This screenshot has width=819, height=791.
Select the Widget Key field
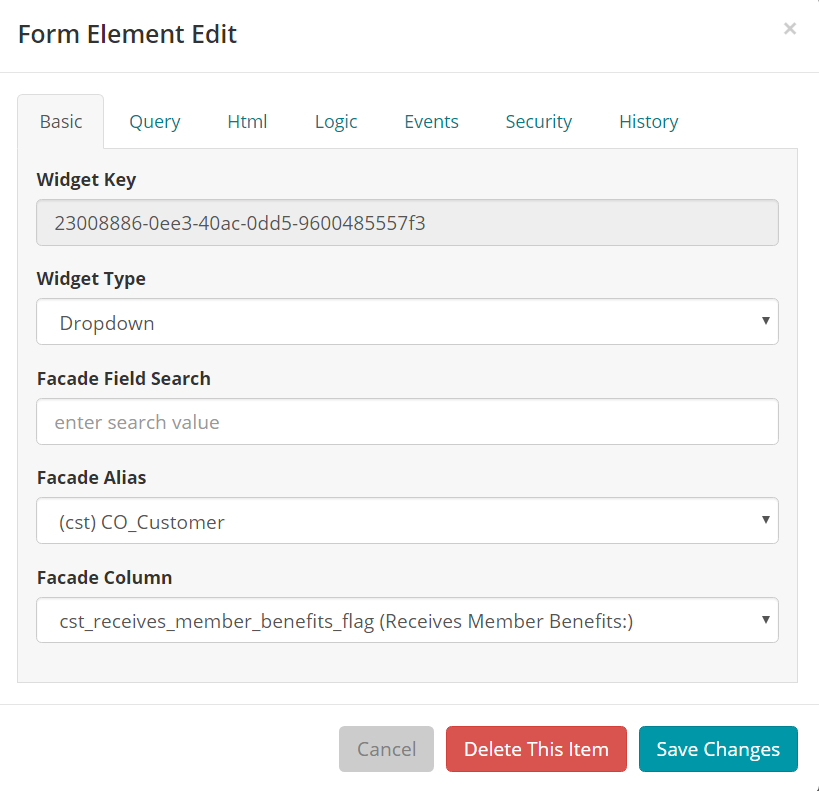pyautogui.click(x=407, y=222)
